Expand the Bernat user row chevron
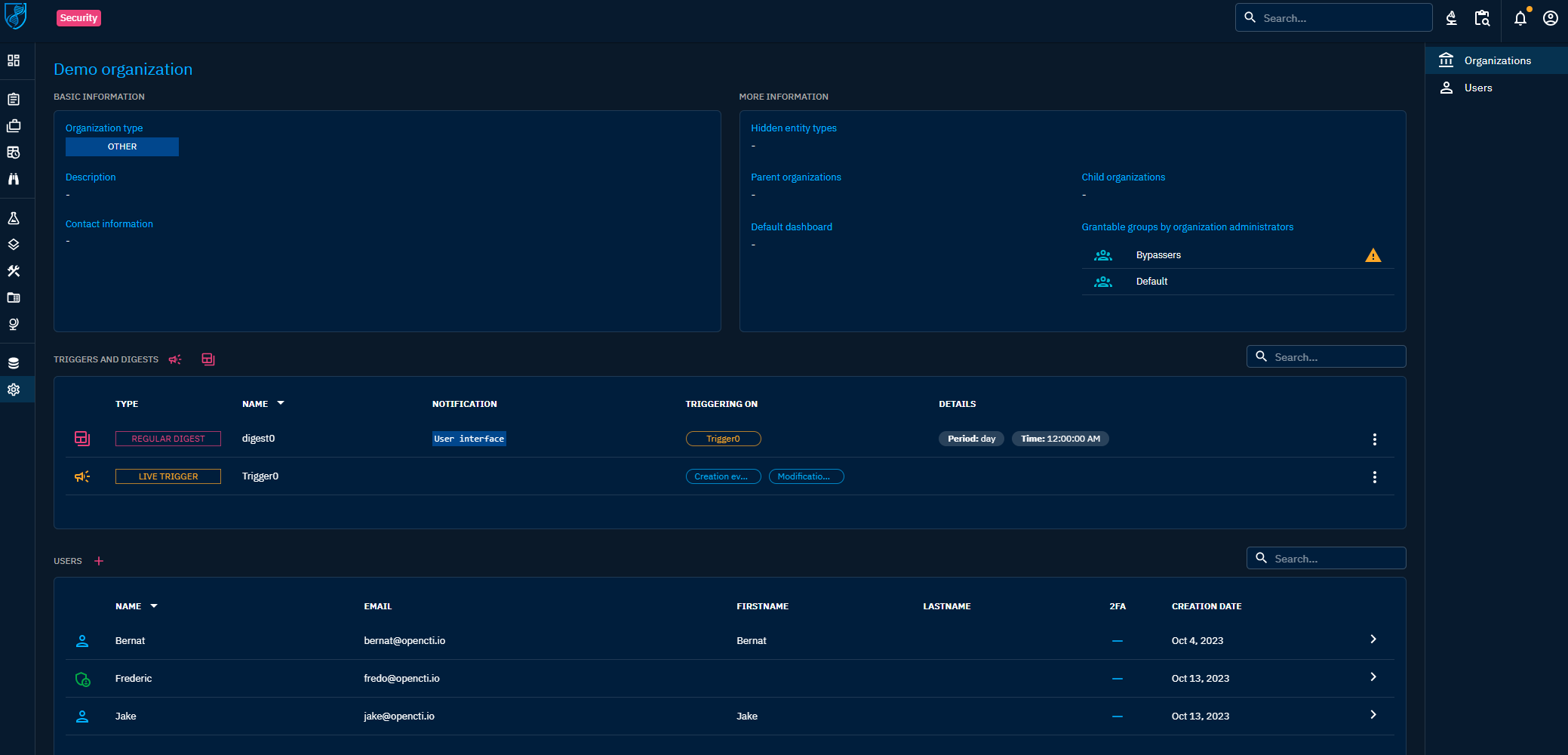Image resolution: width=1568 pixels, height=755 pixels. 1373,639
